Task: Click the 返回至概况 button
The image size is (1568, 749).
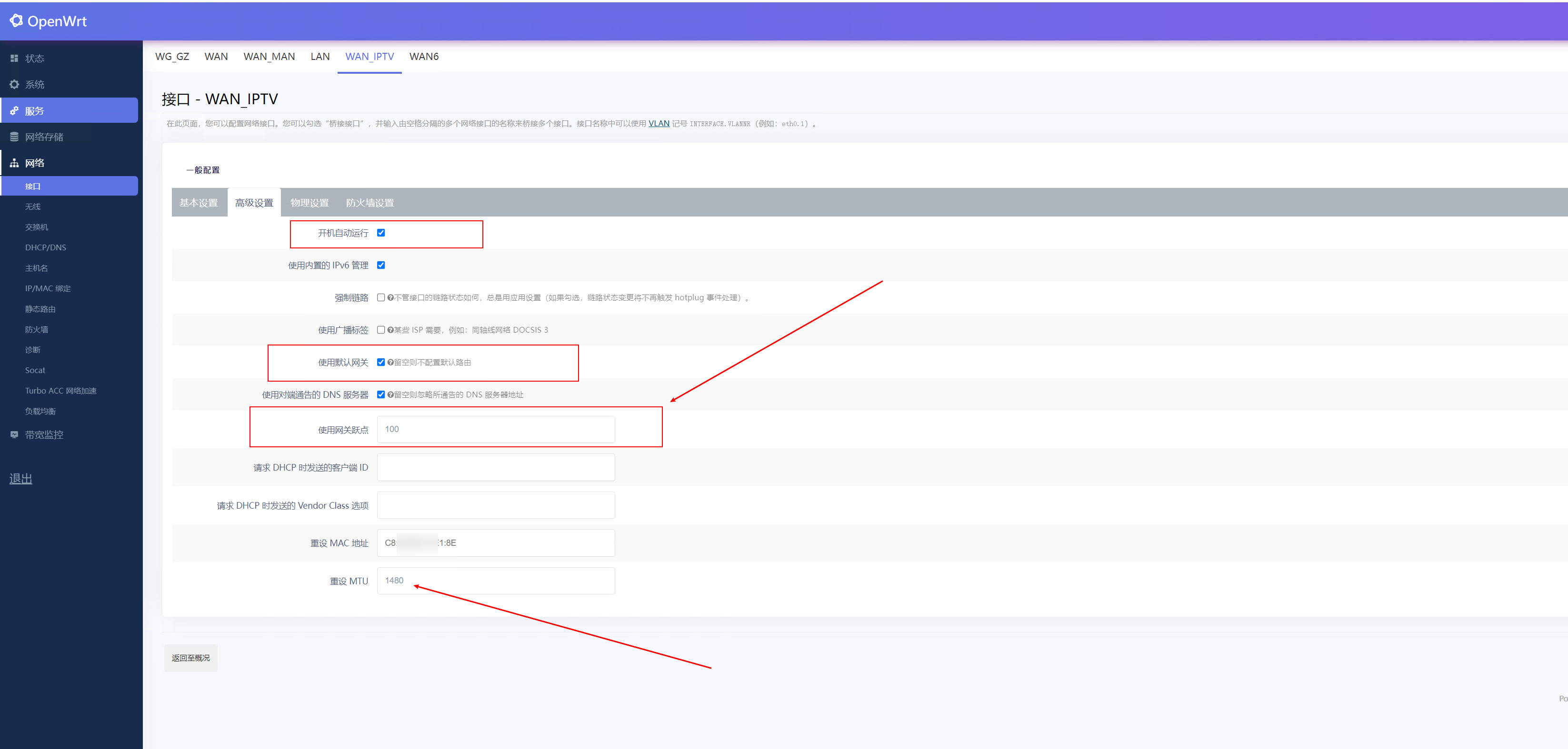Action: [x=190, y=658]
